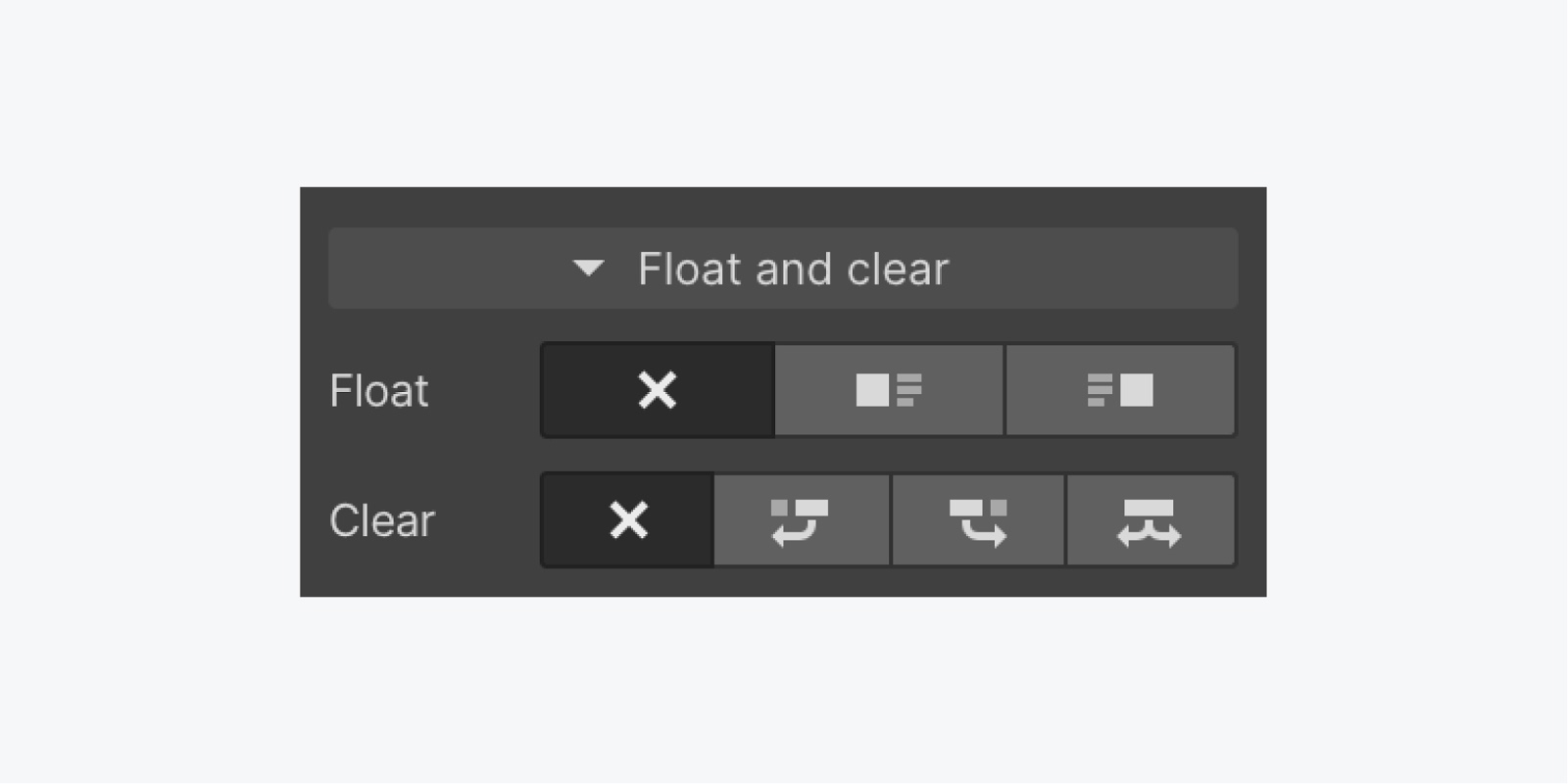
Task: Set Clear to none with X
Action: tap(627, 520)
